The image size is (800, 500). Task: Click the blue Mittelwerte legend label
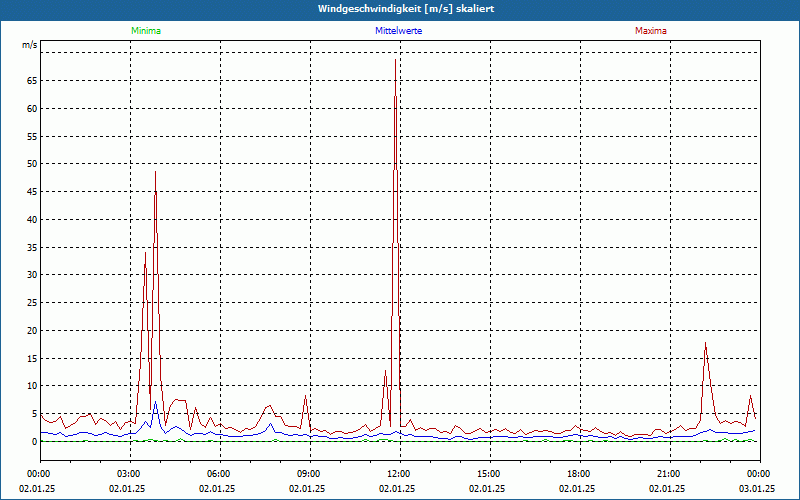398,31
